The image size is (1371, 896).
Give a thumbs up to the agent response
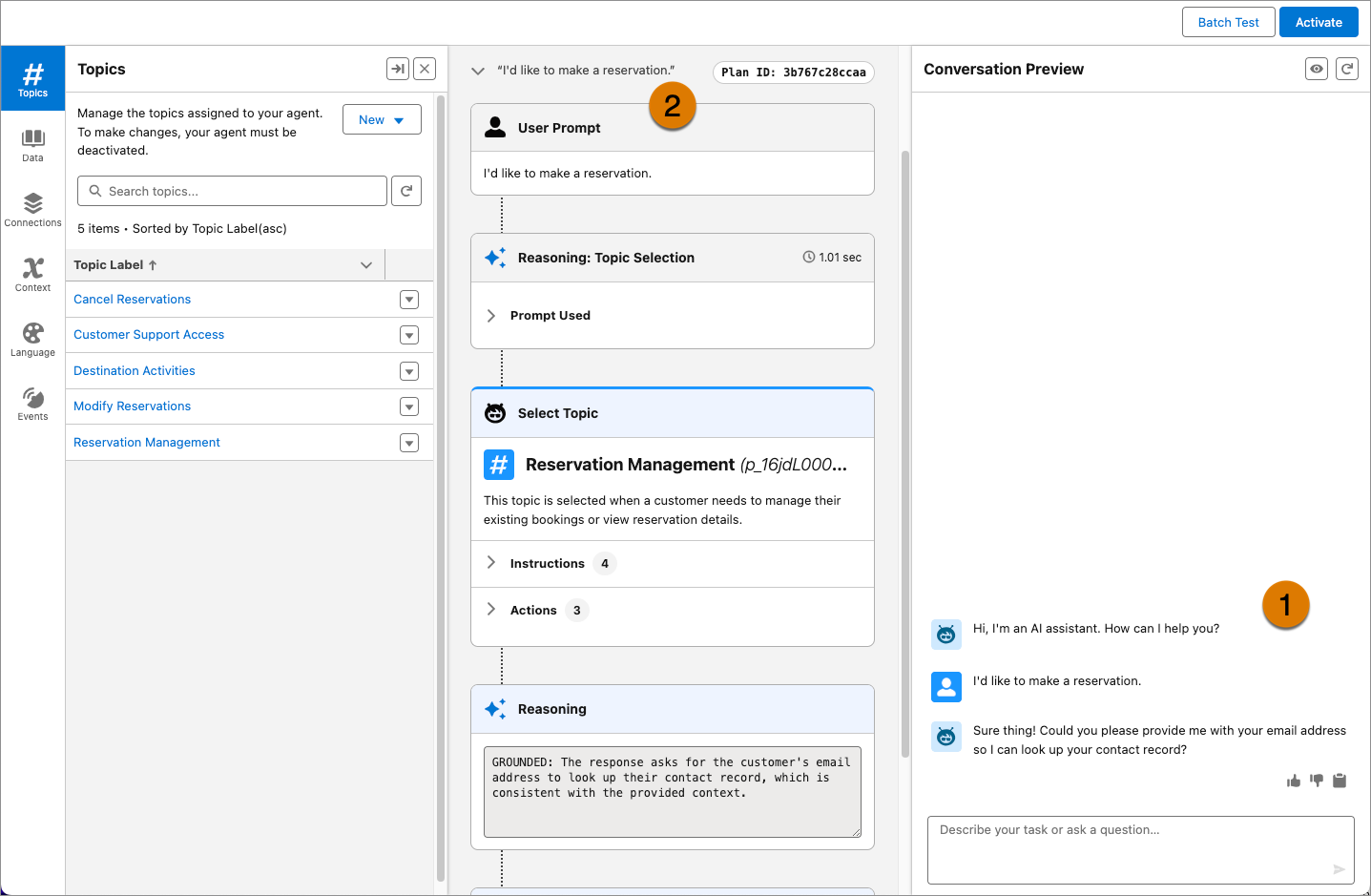tap(1294, 780)
